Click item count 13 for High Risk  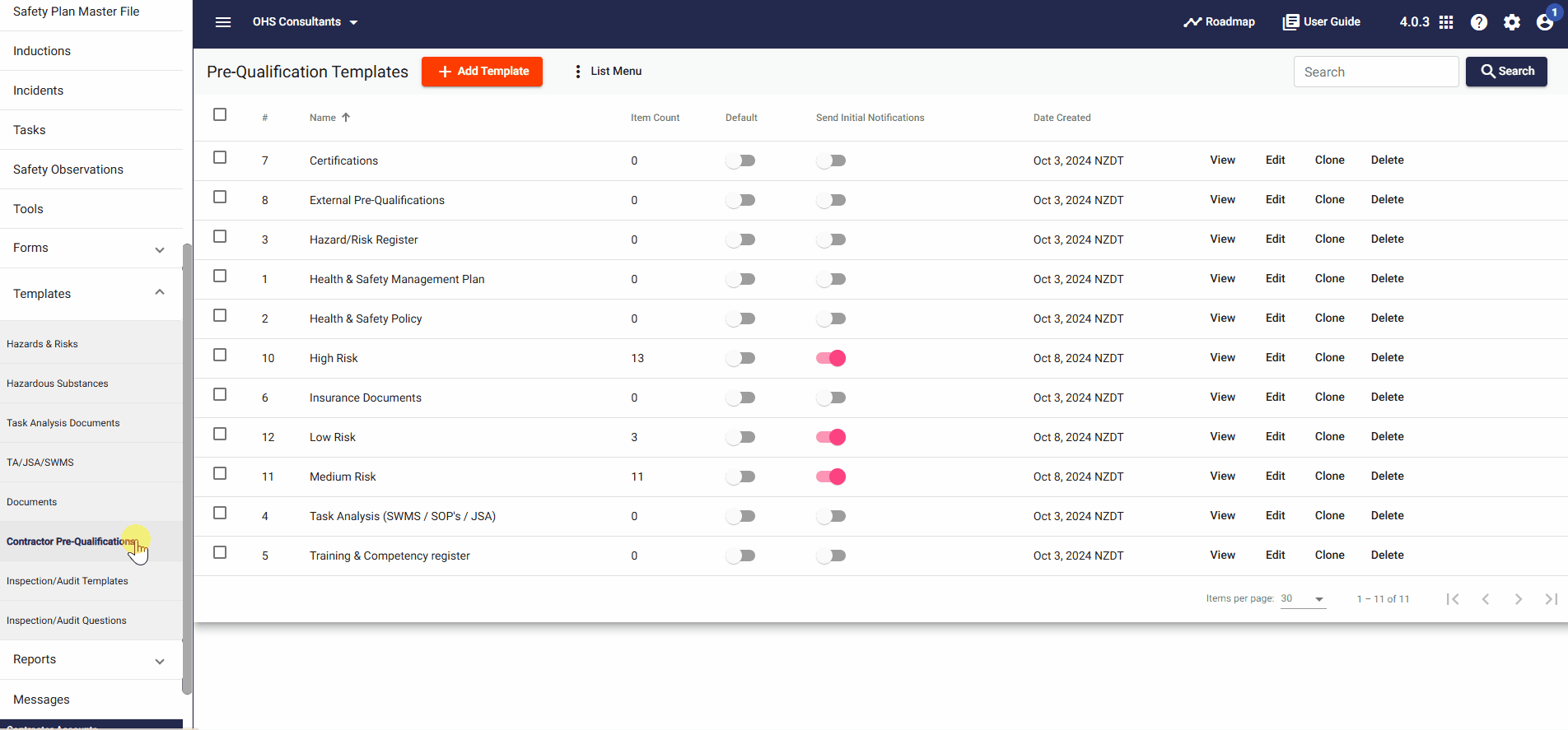pyautogui.click(x=637, y=358)
